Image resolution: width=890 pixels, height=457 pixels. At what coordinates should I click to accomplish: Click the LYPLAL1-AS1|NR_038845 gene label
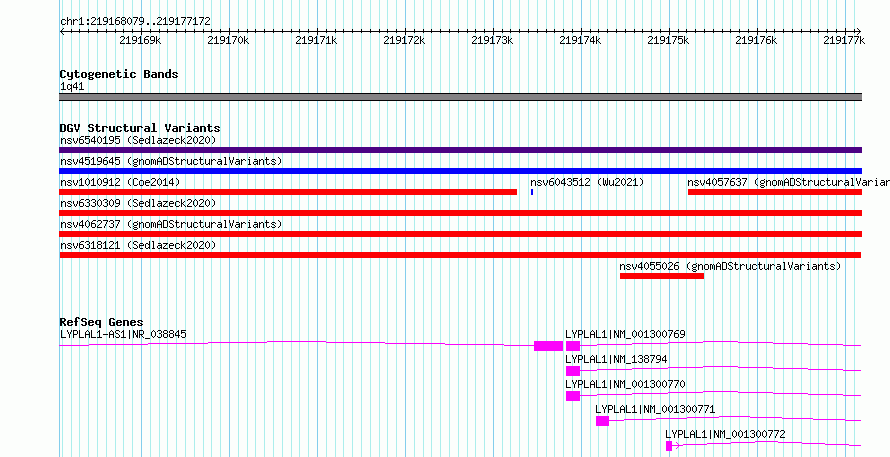click(123, 334)
